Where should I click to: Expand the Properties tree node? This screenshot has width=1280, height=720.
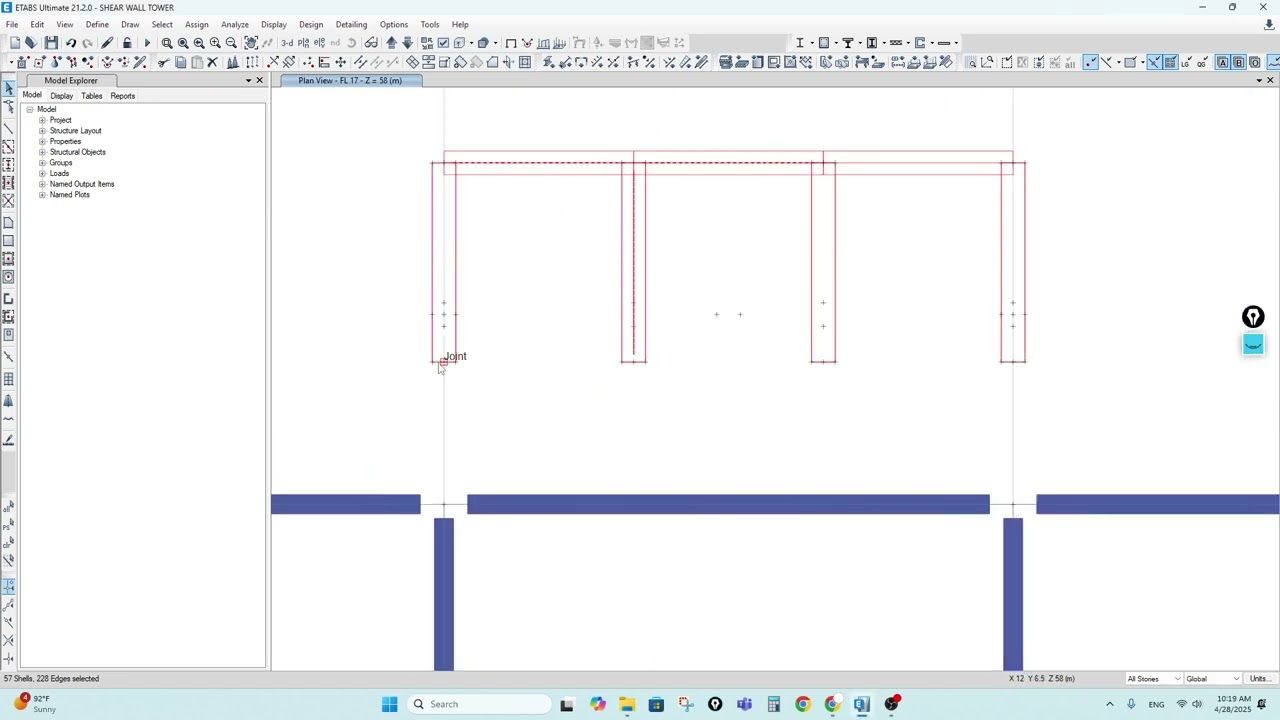point(42,142)
